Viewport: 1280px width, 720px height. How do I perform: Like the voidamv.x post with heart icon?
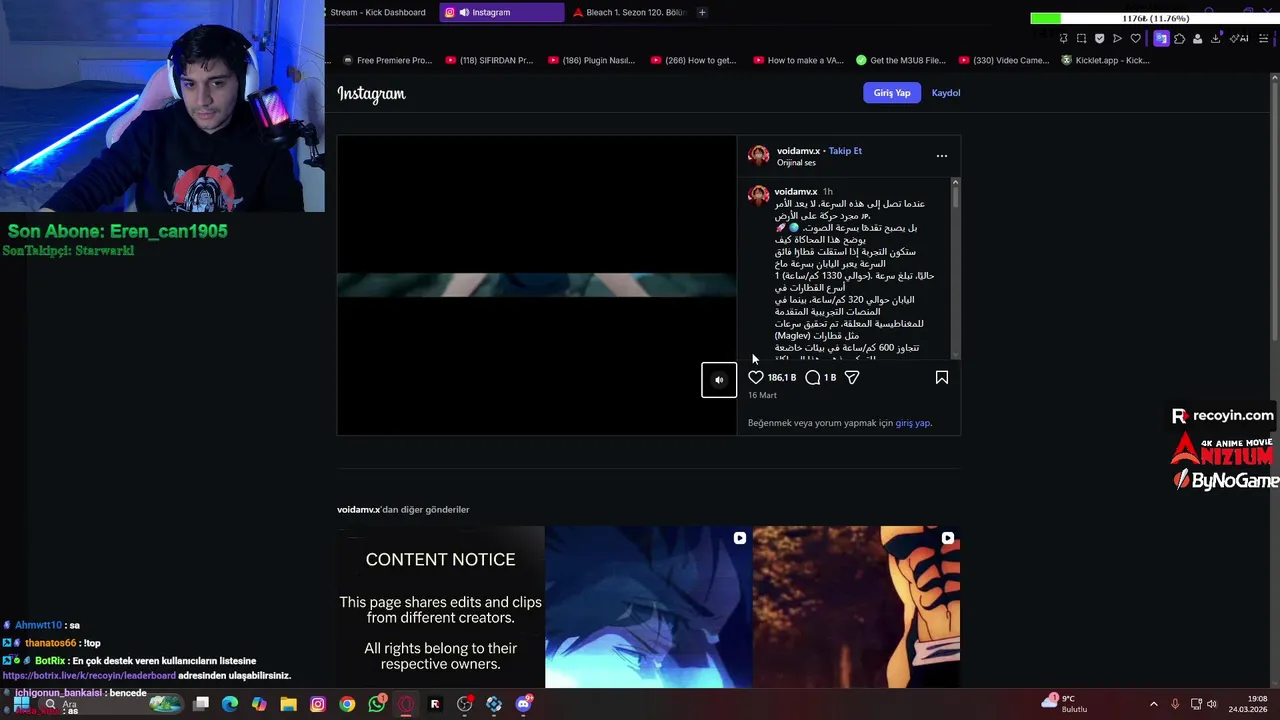[x=756, y=377]
